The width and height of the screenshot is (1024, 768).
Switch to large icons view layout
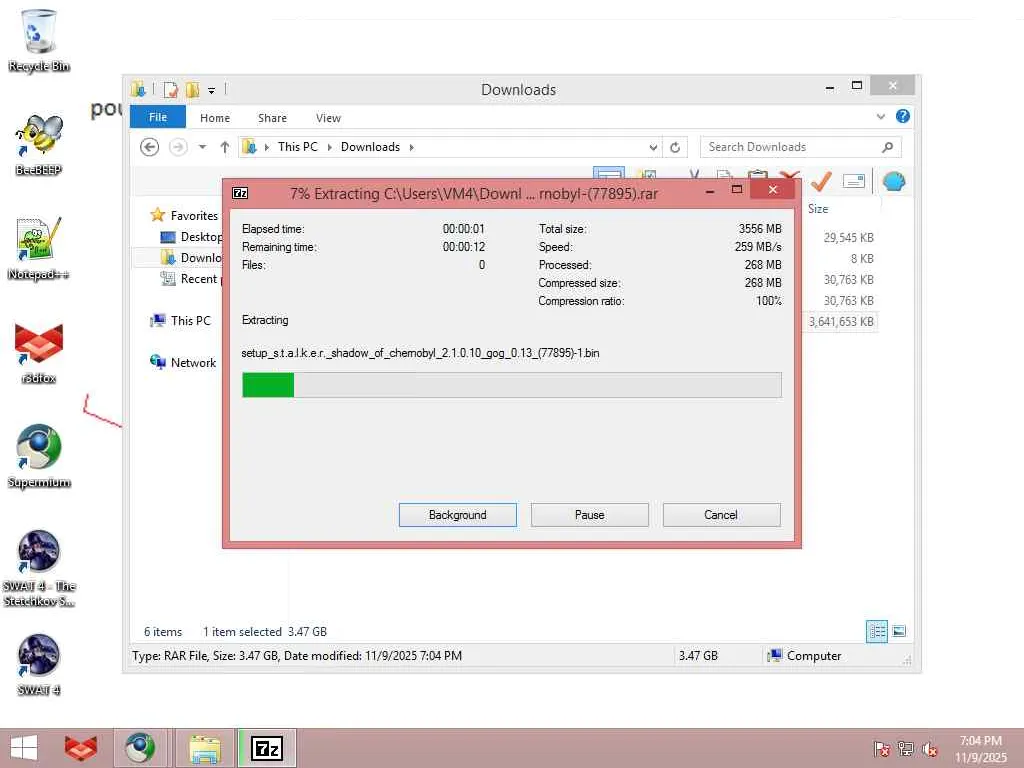click(899, 631)
